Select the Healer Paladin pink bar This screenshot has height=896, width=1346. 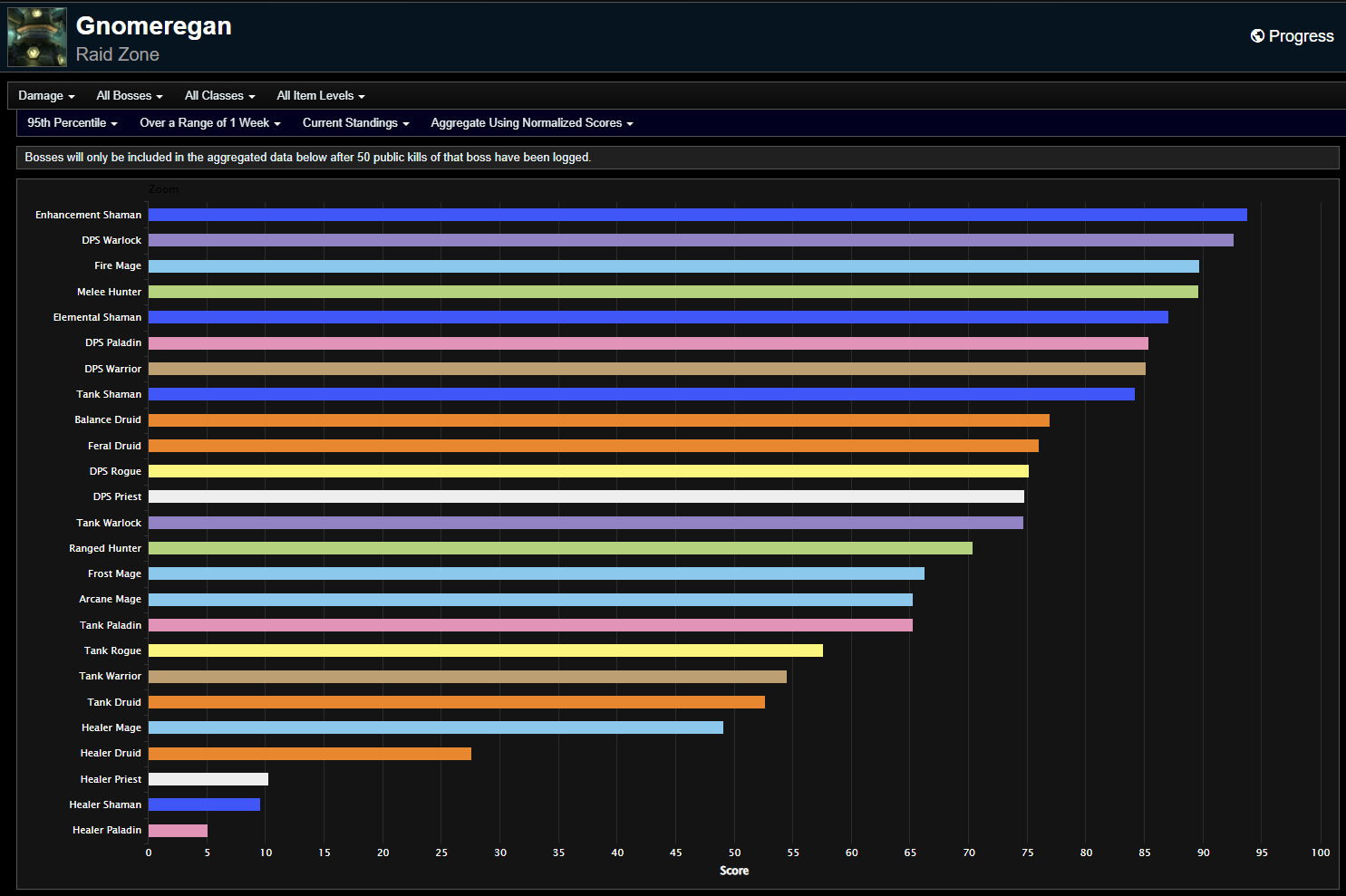pos(178,831)
